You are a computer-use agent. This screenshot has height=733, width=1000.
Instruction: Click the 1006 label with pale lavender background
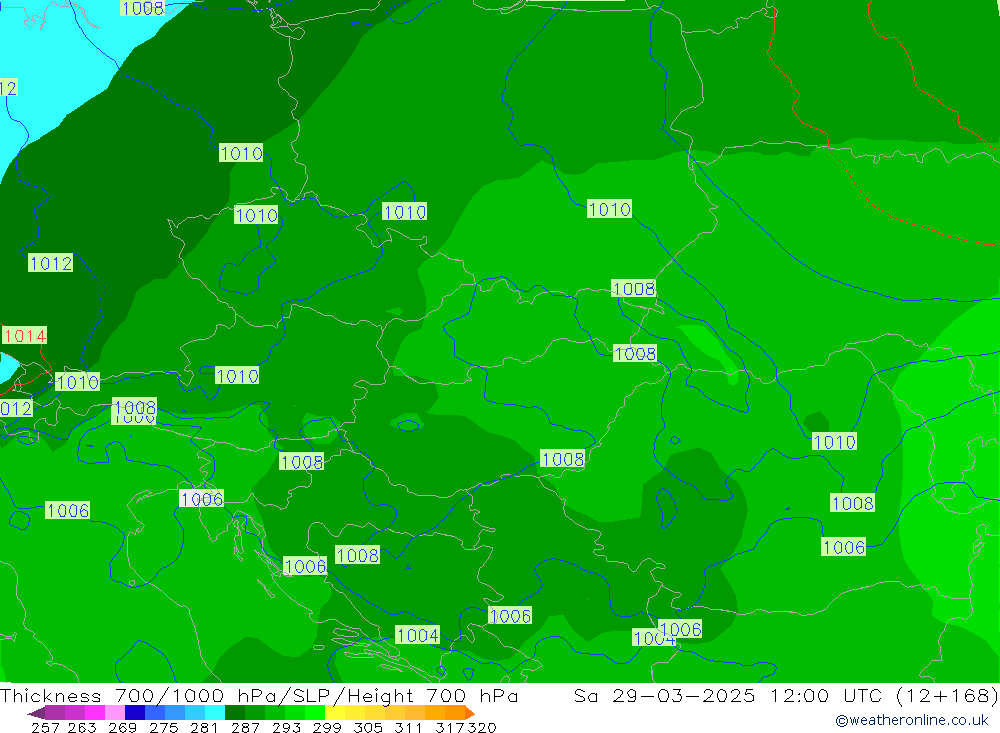coord(202,499)
